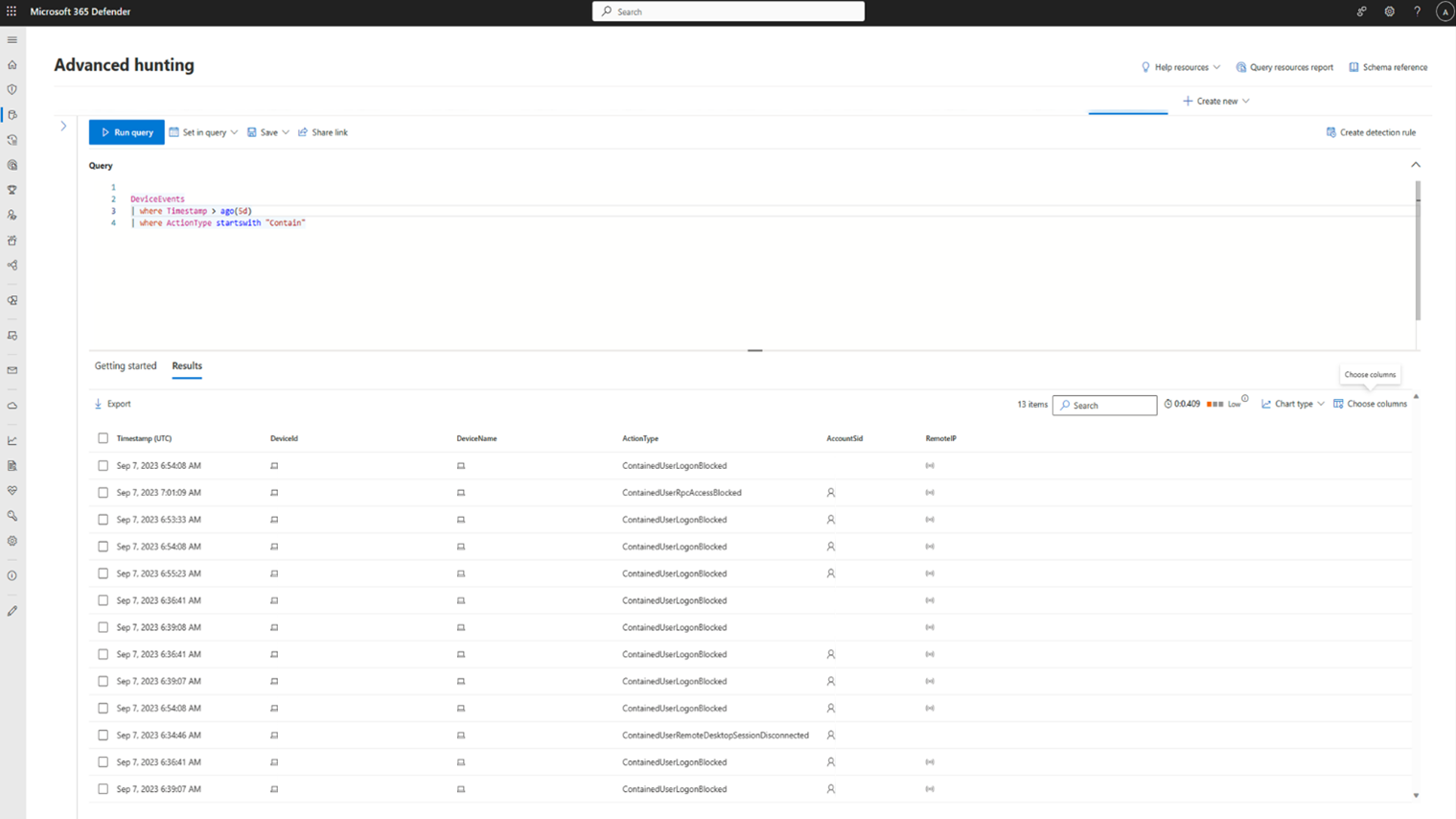Check the ContainedUserRpcAccessBlocked row checkbox
This screenshot has height=819, width=1456.
click(x=103, y=493)
